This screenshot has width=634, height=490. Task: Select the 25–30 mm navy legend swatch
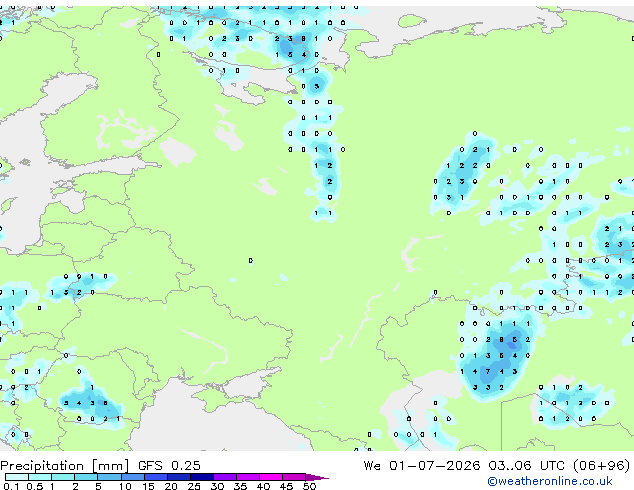201,477
